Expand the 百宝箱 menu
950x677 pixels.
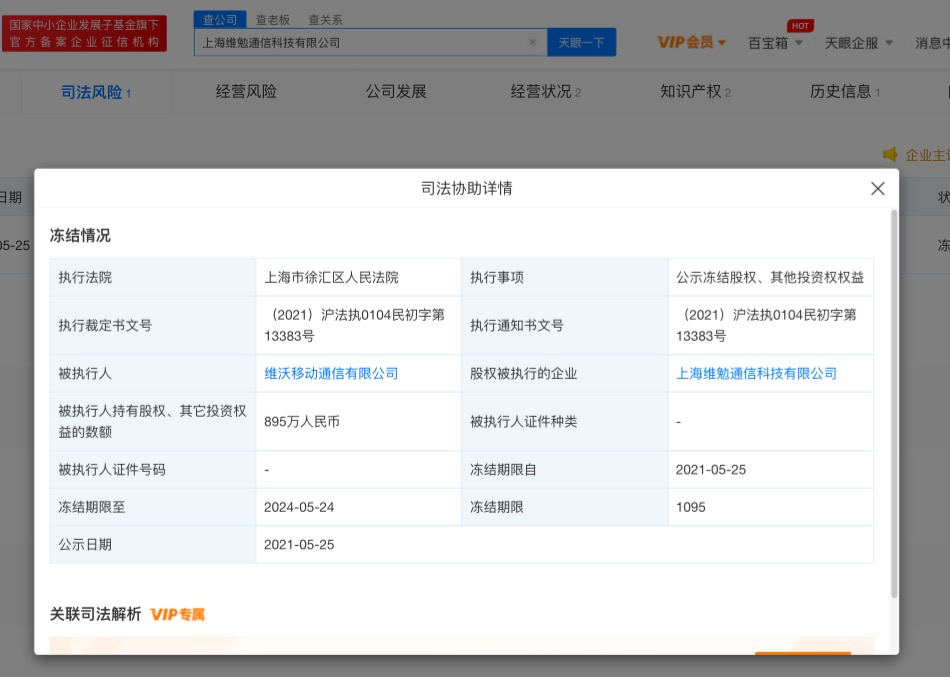pos(775,43)
